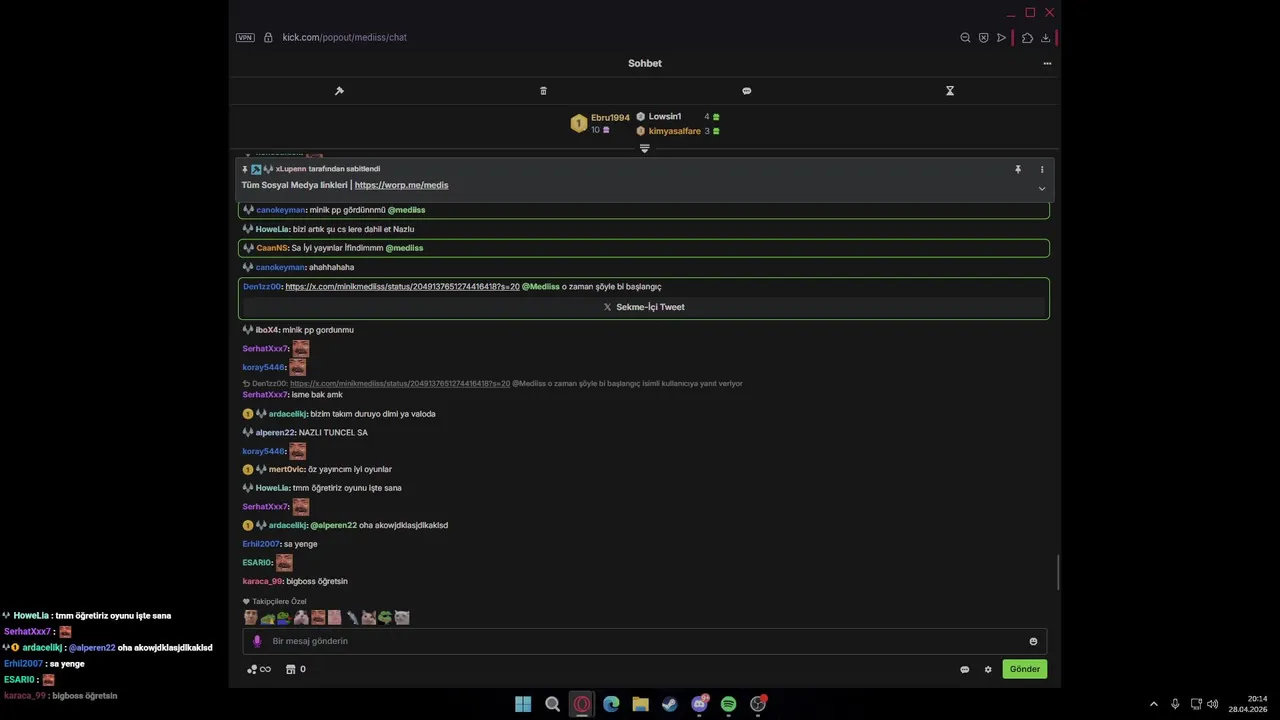1280x720 pixels.
Task: Click the mertOvlc username in chat
Action: pos(286,469)
